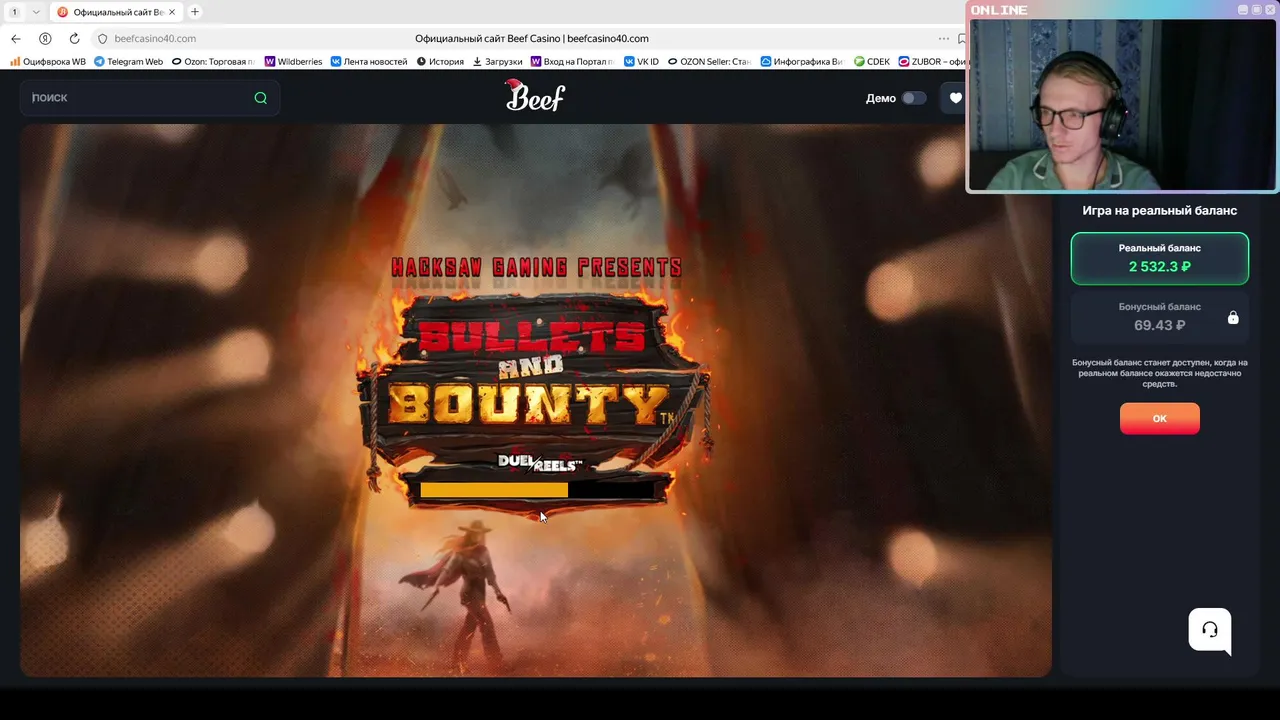Open the three-dots page menu
Viewport: 1280px width, 720px height.
(943, 38)
